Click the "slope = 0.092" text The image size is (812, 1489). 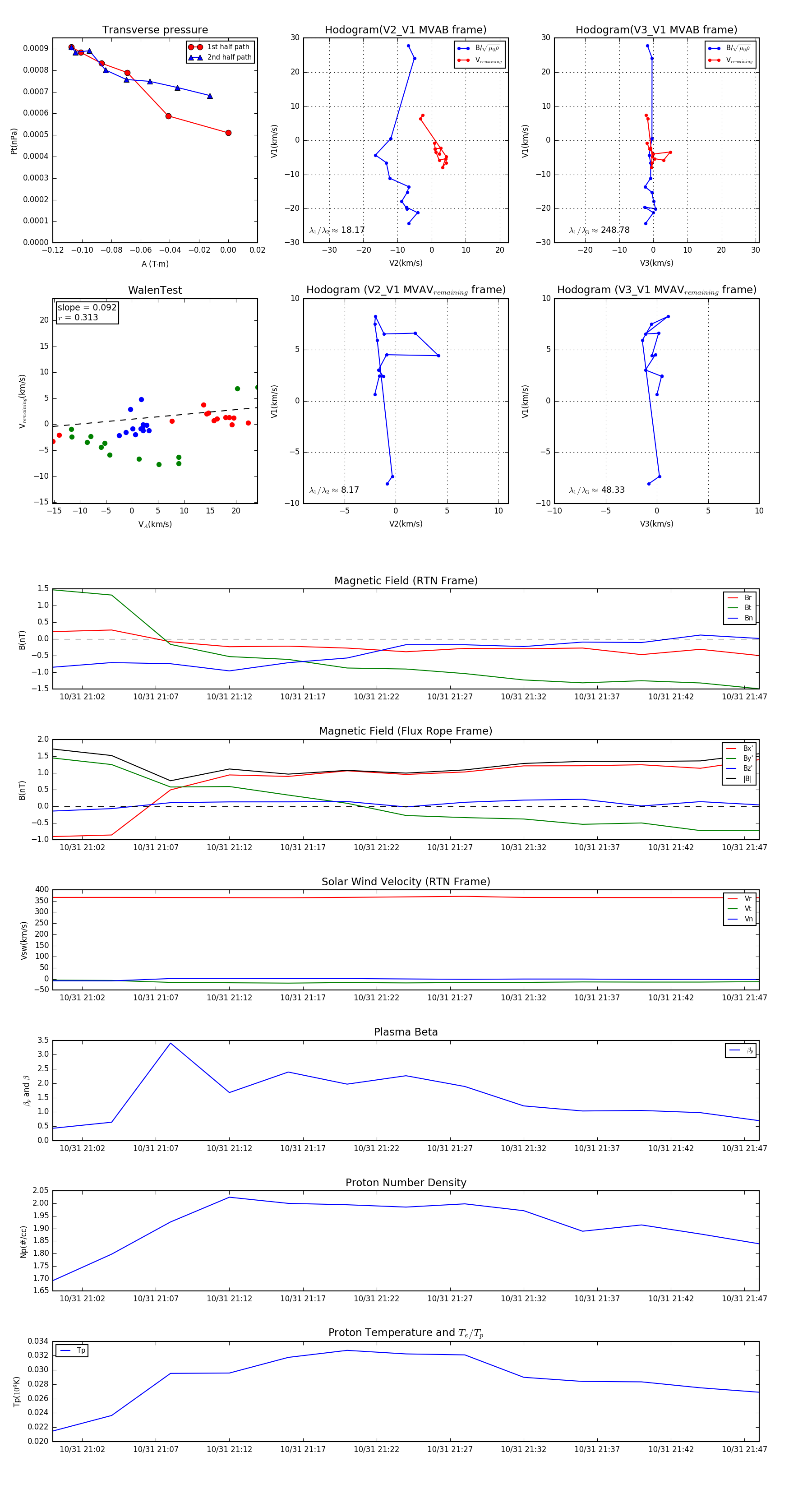[87, 308]
